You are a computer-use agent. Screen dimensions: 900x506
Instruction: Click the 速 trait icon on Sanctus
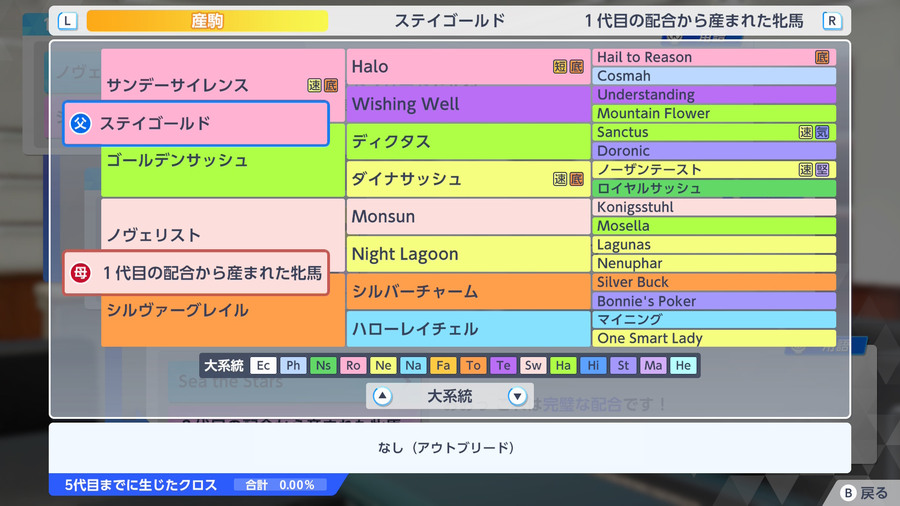coord(806,132)
